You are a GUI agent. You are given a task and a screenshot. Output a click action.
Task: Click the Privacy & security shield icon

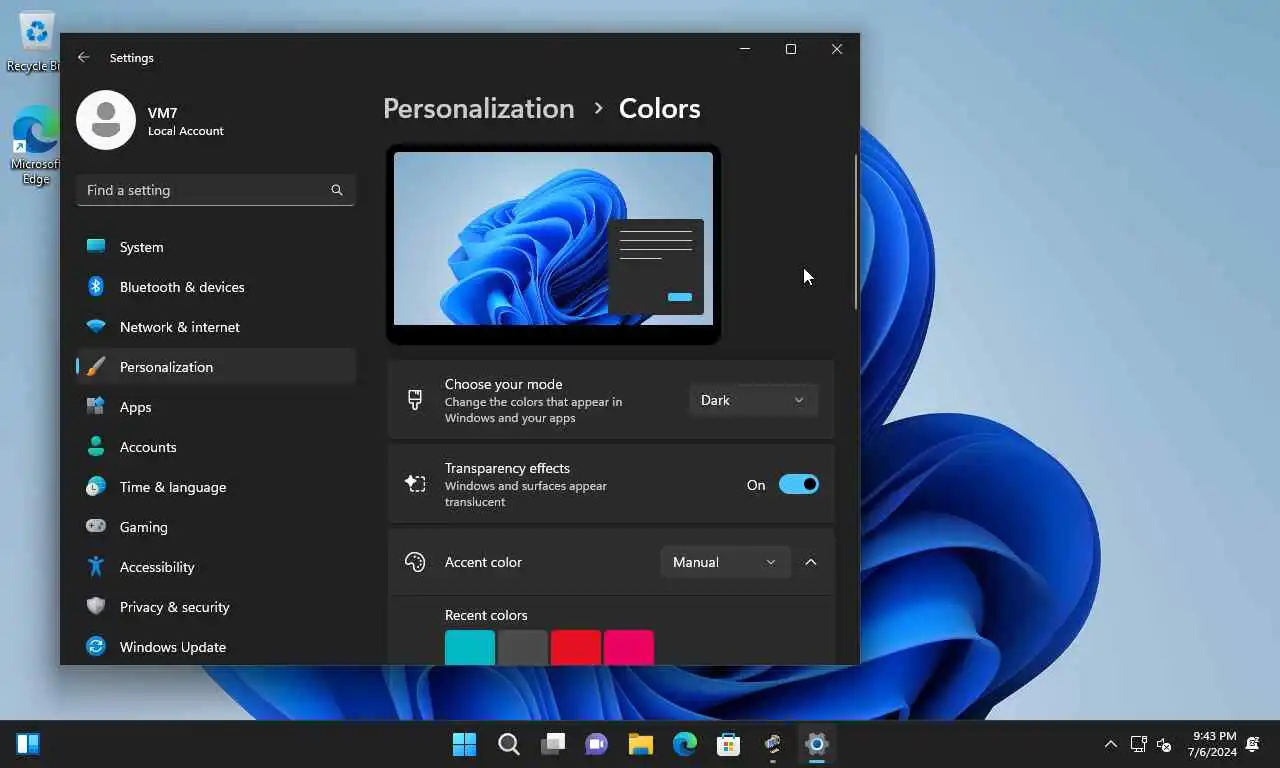[96, 607]
